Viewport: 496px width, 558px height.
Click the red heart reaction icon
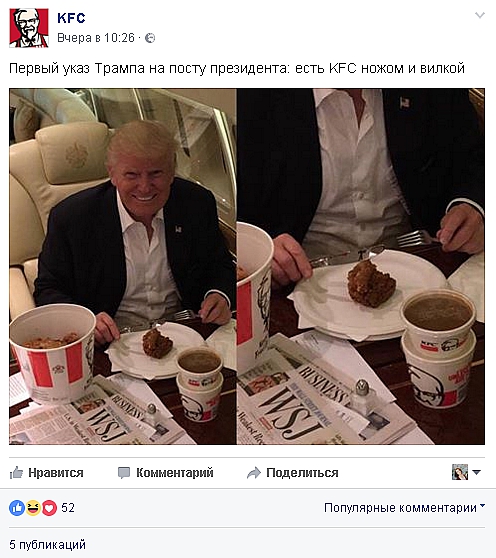[x=49, y=508]
